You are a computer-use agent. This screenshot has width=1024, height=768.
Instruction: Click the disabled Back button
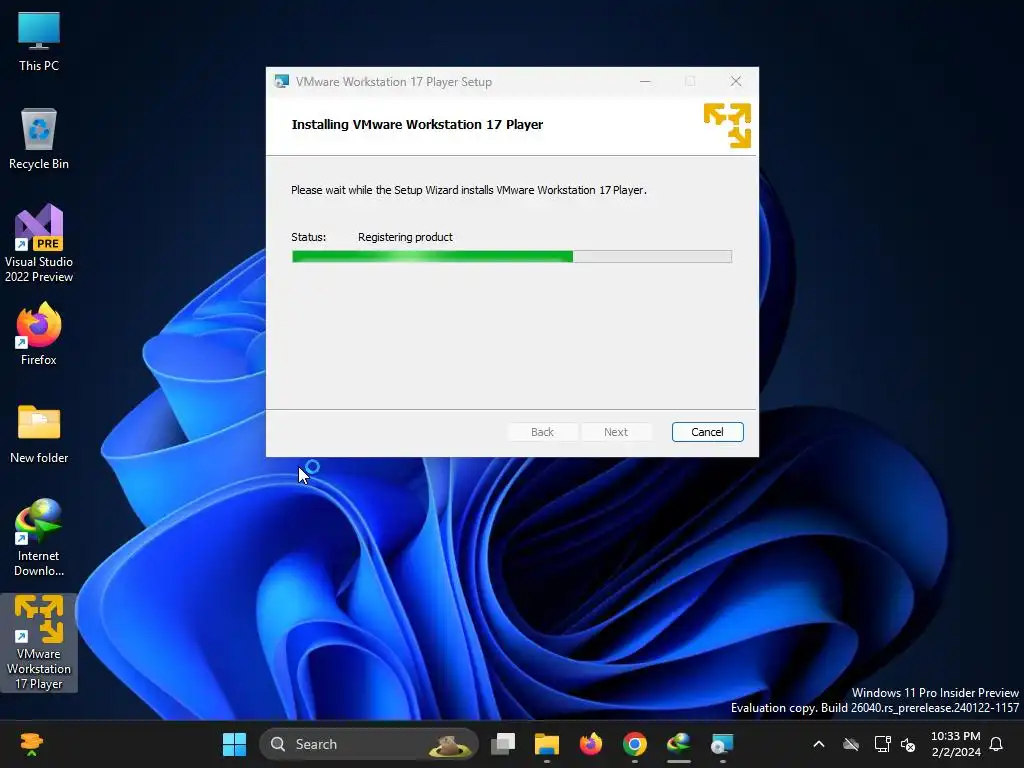coord(542,432)
